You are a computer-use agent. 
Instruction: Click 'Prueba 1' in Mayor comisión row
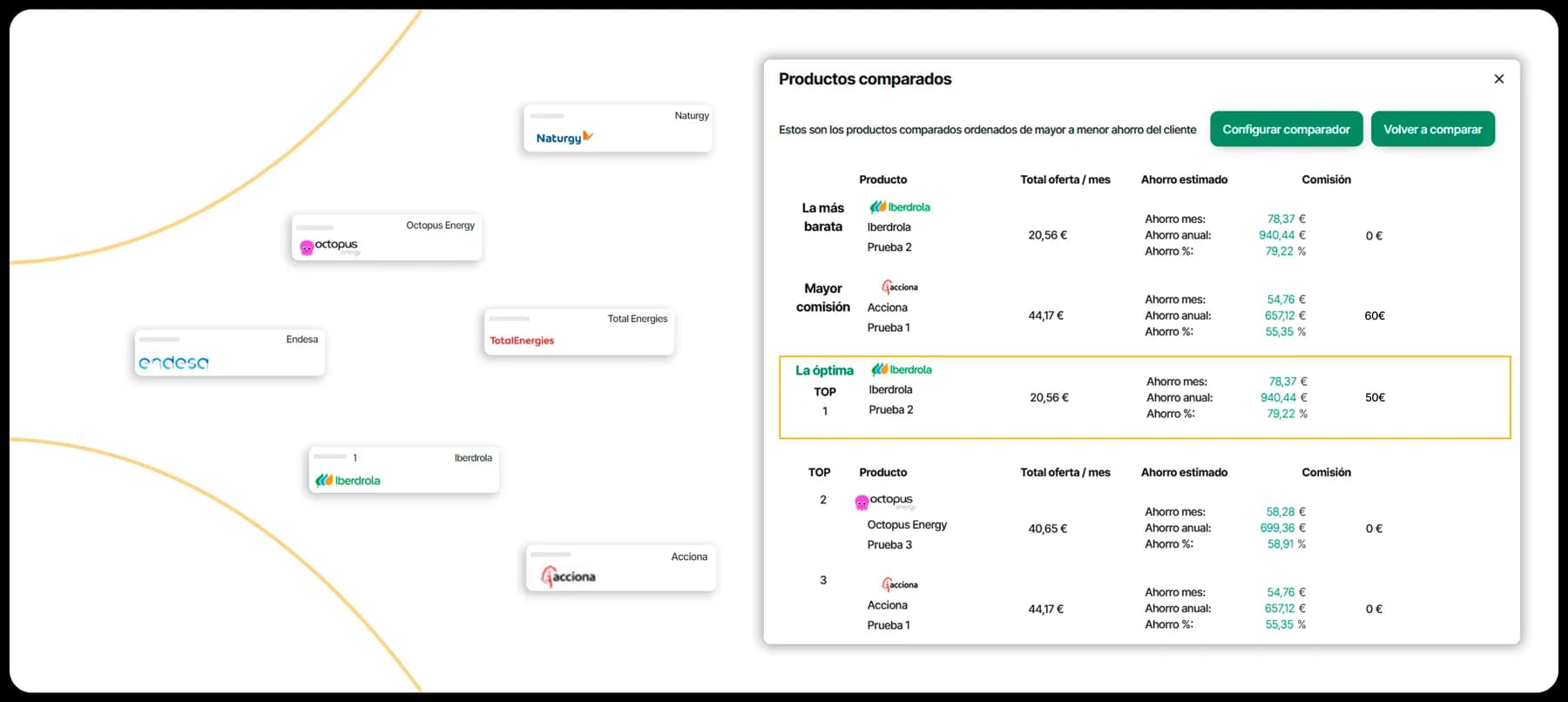coord(889,327)
